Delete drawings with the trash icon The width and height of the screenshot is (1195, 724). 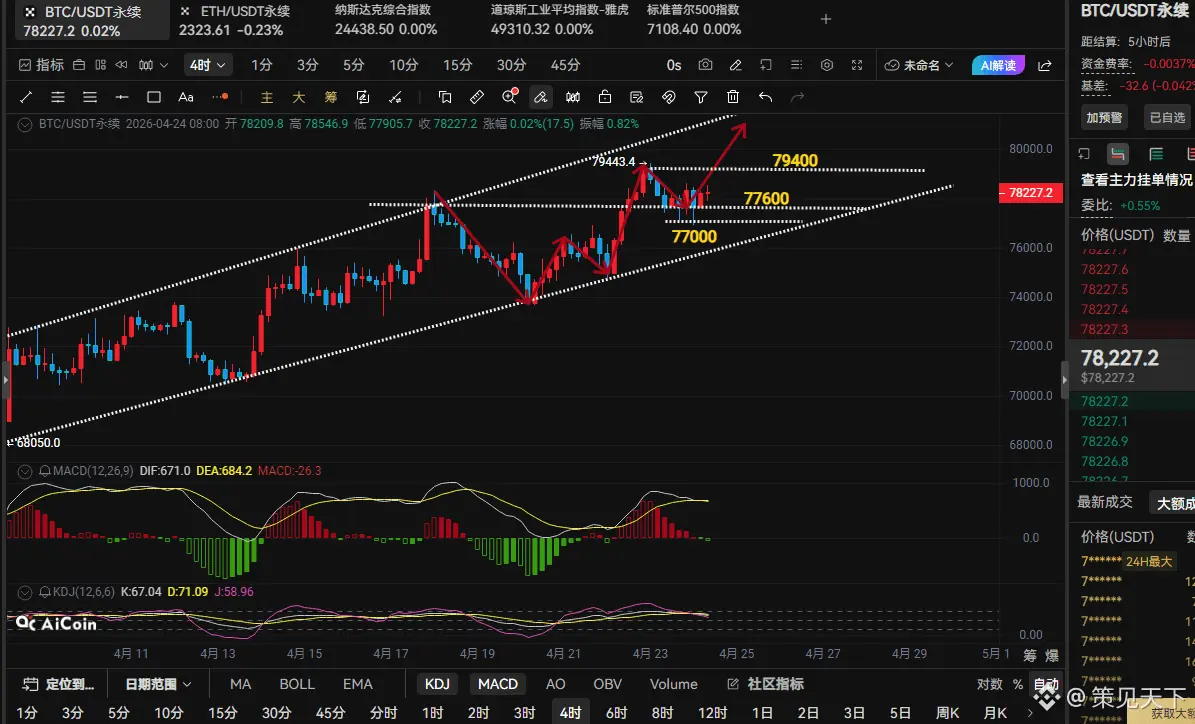(732, 97)
